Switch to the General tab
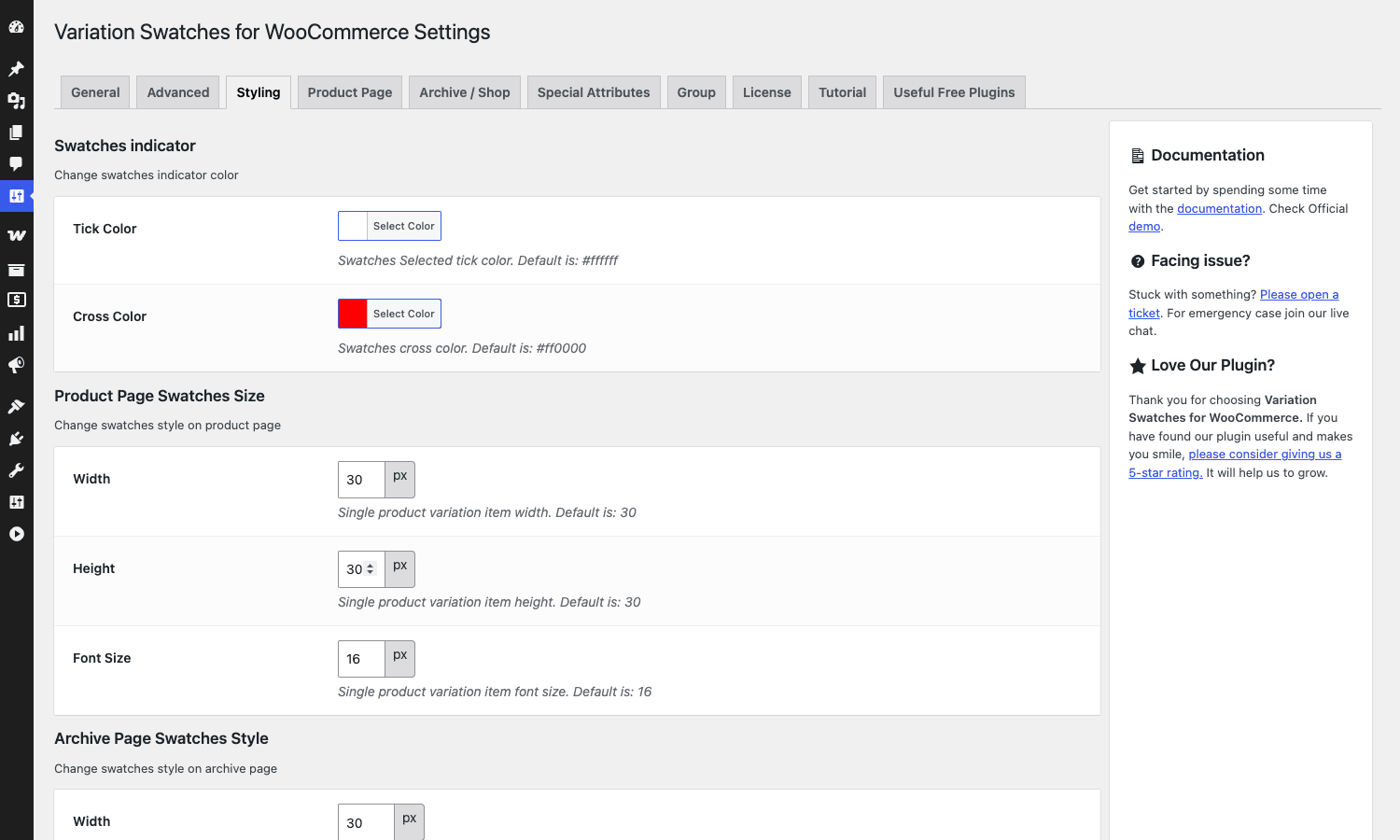 pyautogui.click(x=95, y=92)
